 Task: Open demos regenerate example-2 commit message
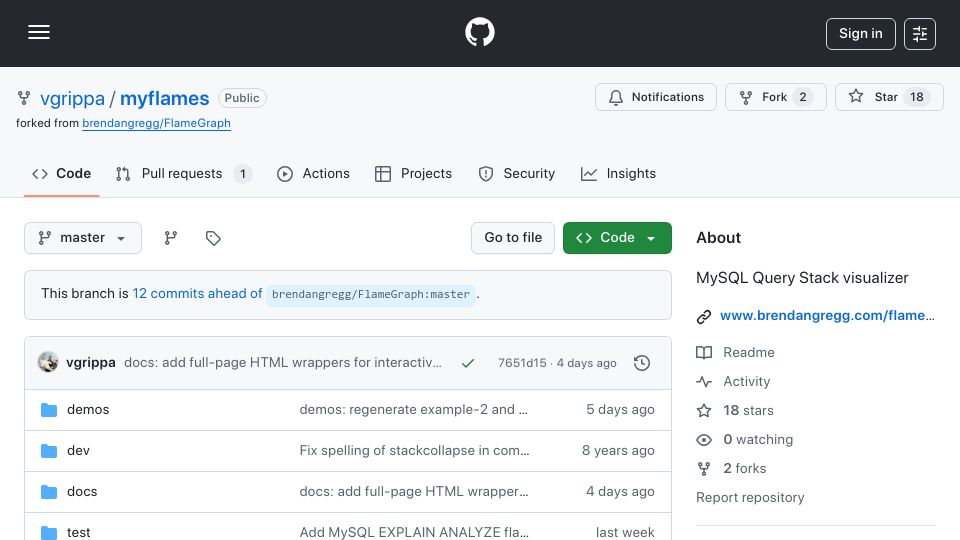tap(413, 410)
